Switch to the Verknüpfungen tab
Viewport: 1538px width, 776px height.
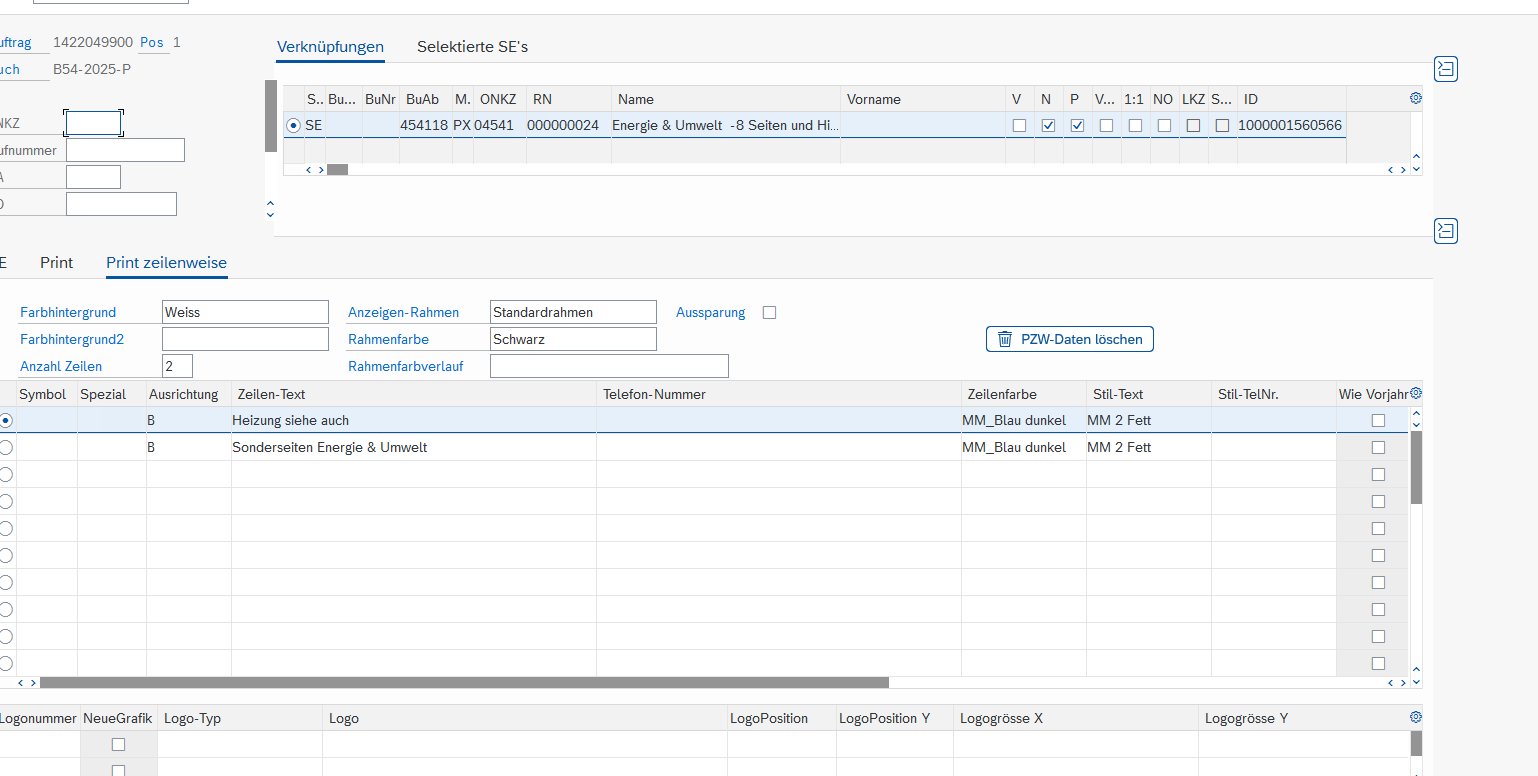[330, 46]
